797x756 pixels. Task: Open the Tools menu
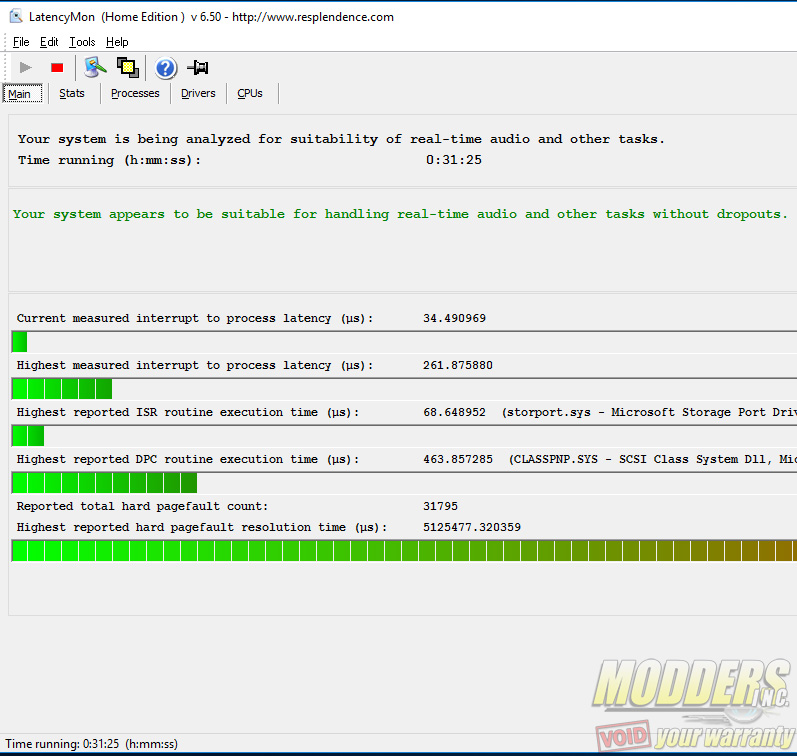click(82, 42)
